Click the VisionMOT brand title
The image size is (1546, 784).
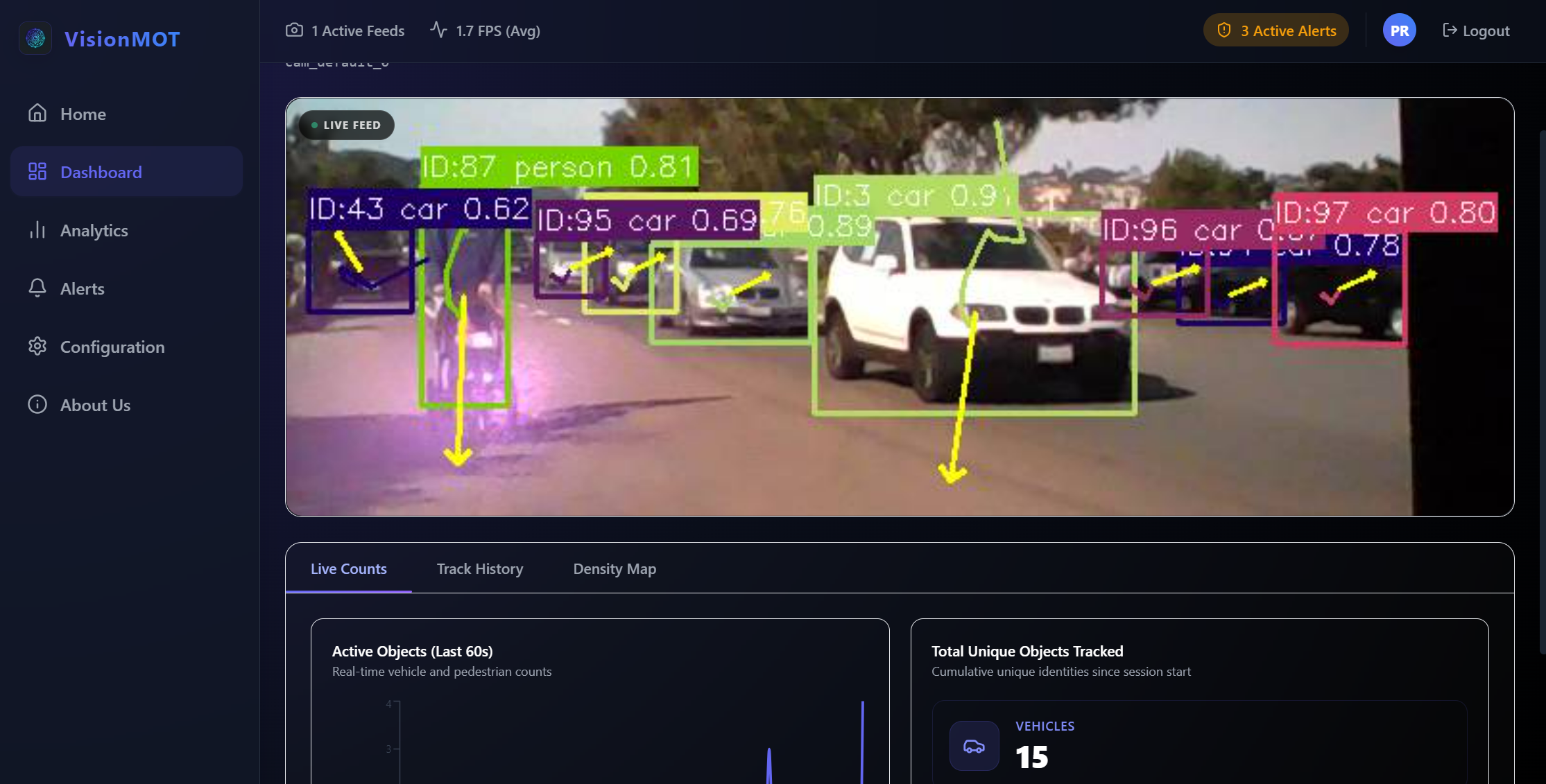tap(122, 39)
